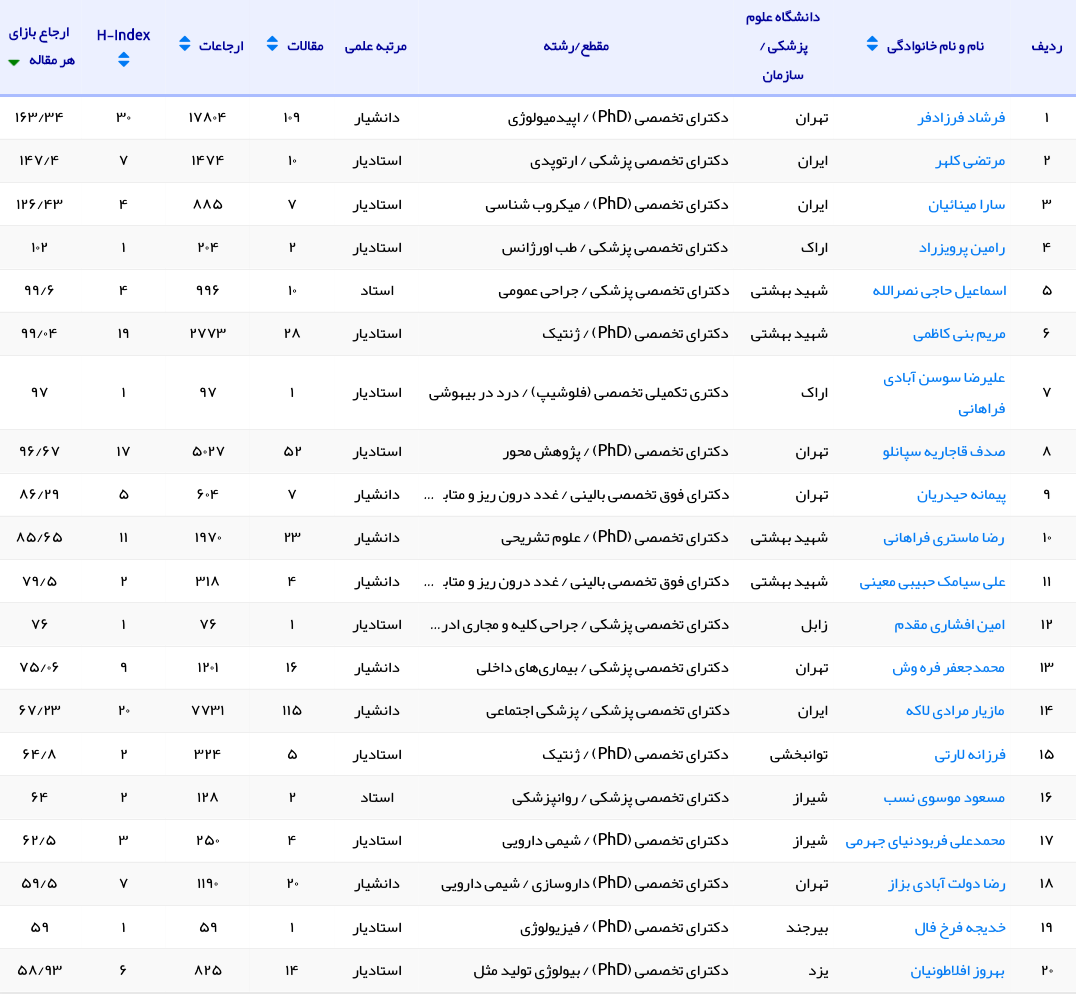Select field فیزیولوژی degree cell

click(x=624, y=928)
